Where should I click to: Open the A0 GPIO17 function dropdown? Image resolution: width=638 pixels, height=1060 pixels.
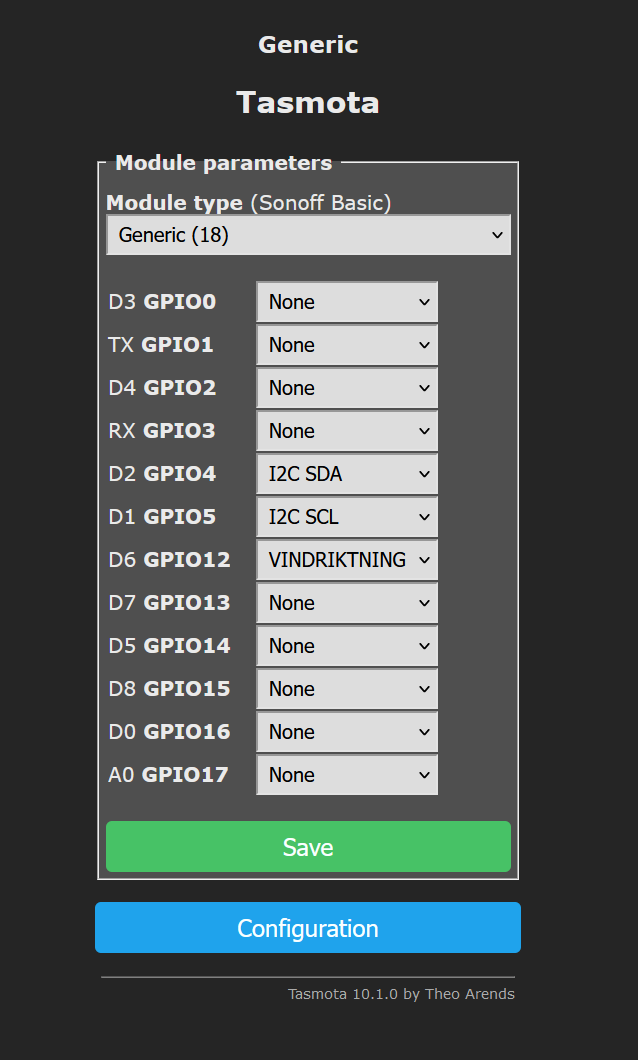[347, 774]
